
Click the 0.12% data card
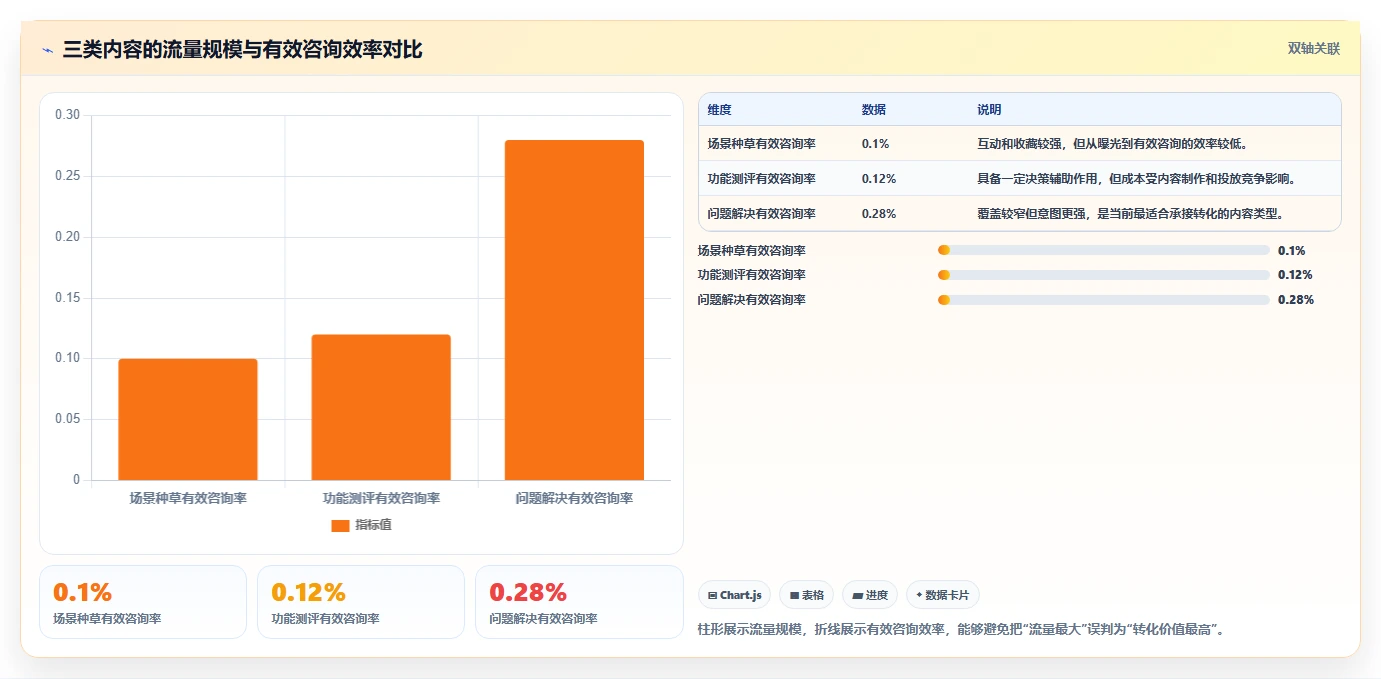pos(361,602)
